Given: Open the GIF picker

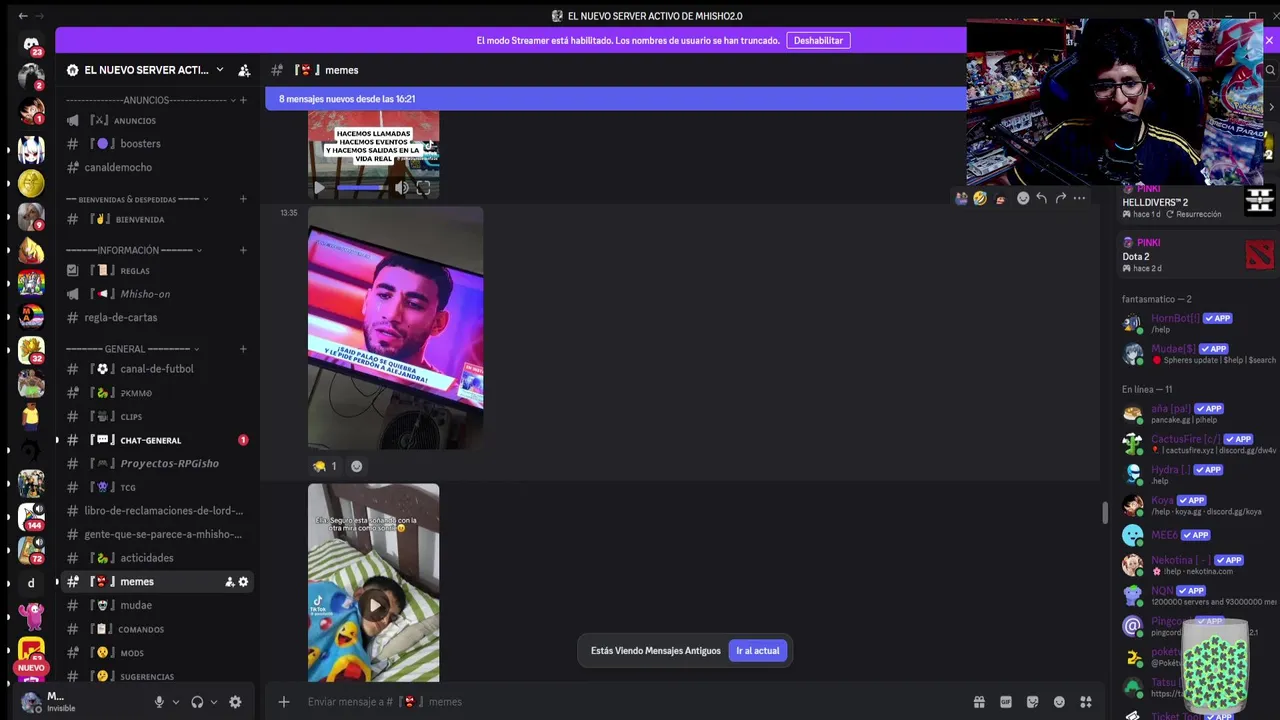Looking at the screenshot, I should [1006, 702].
